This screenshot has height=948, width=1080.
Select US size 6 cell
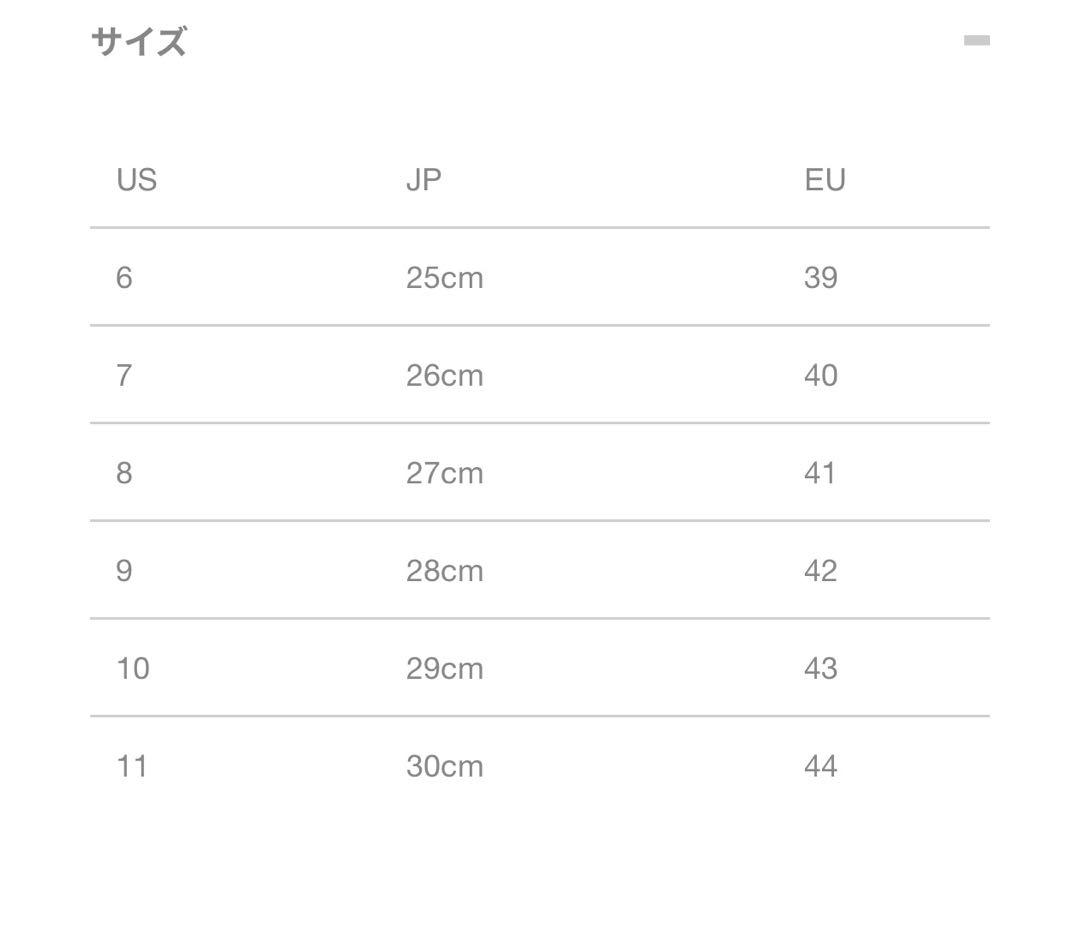click(124, 277)
